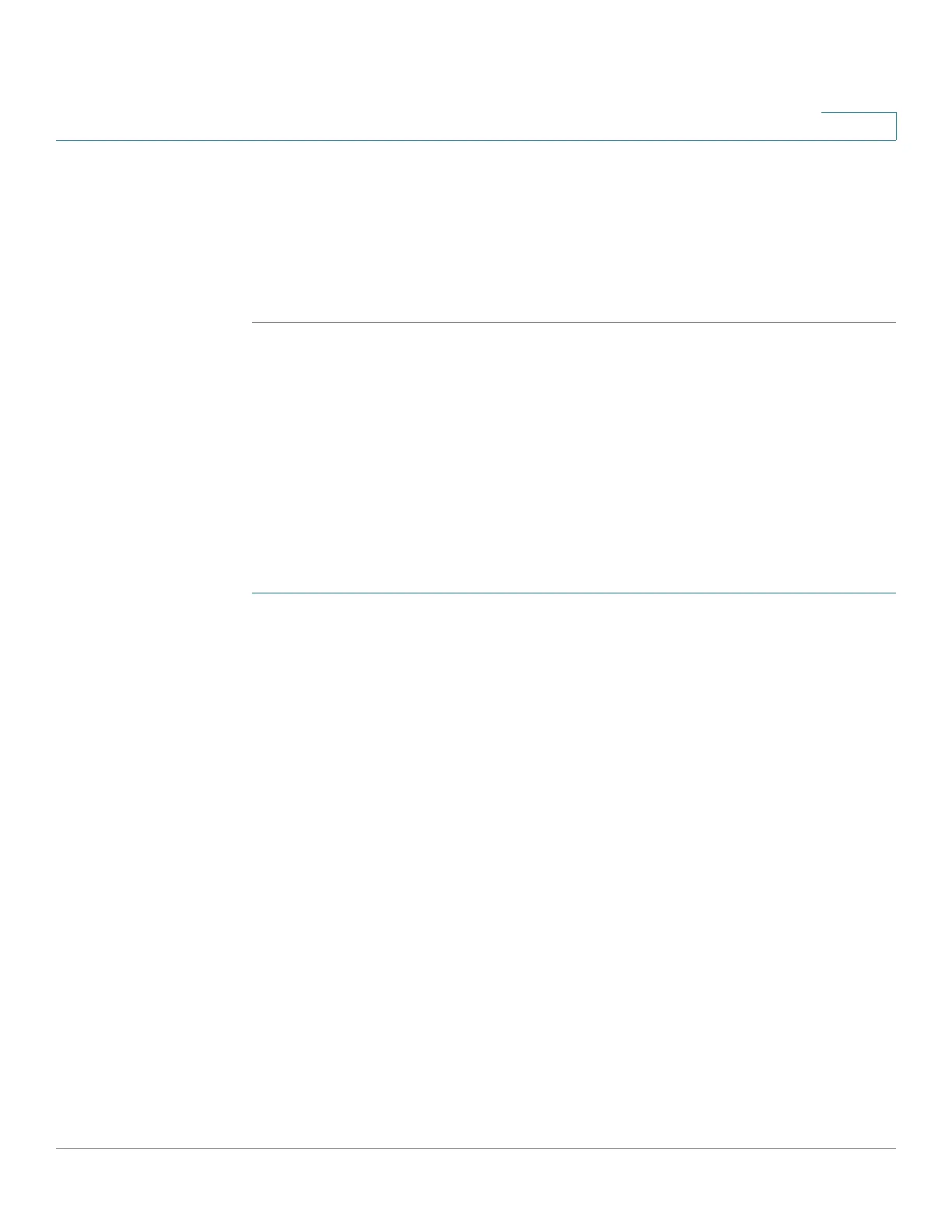Click the right vertical edge of chapter box
The height and width of the screenshot is (1232, 952).
click(x=896, y=126)
